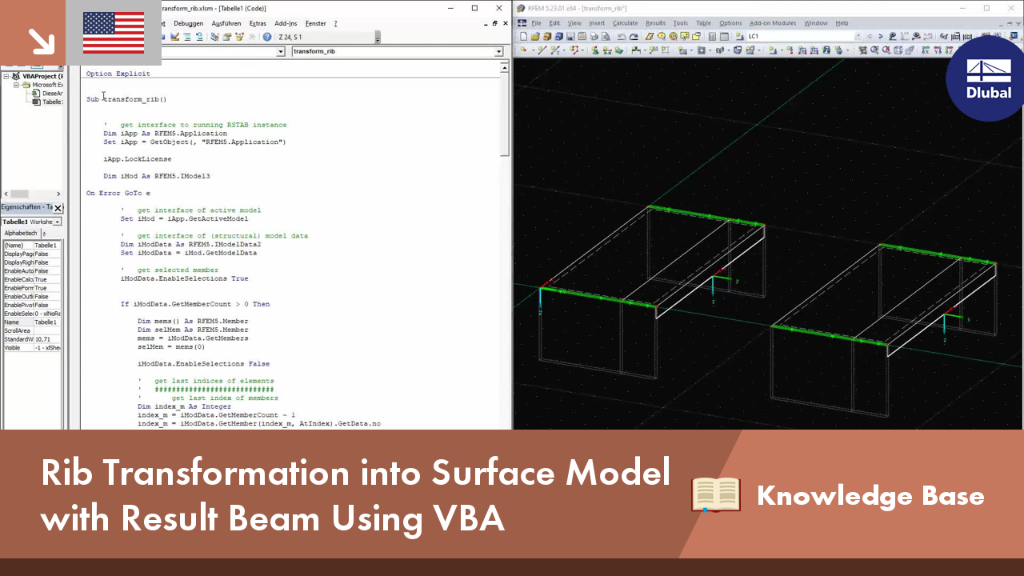This screenshot has height=576, width=1024.
Task: Click RFEM zoom window magnifier icon
Action: [874, 50]
